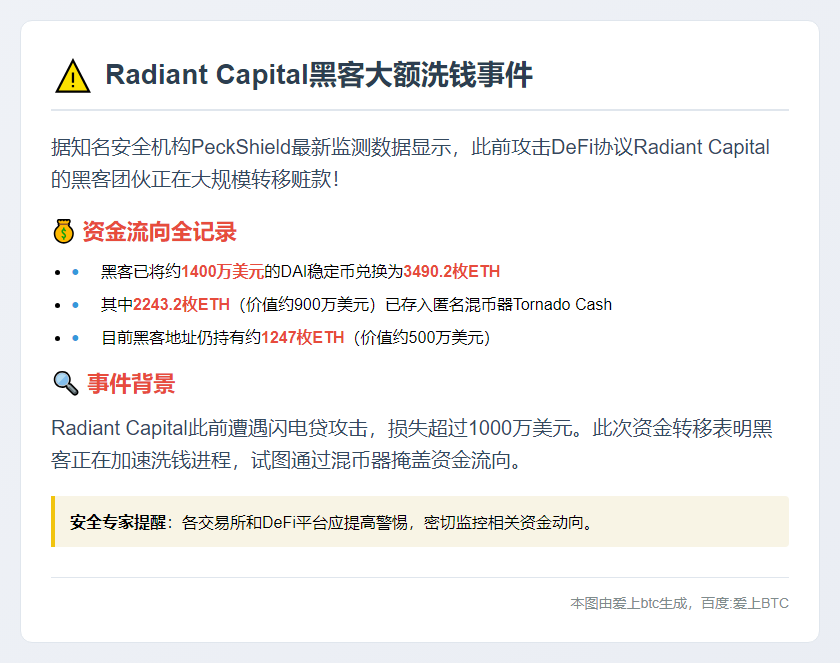Click the blue bullet before 1400万美元 line
840x663 pixels.
(75, 272)
